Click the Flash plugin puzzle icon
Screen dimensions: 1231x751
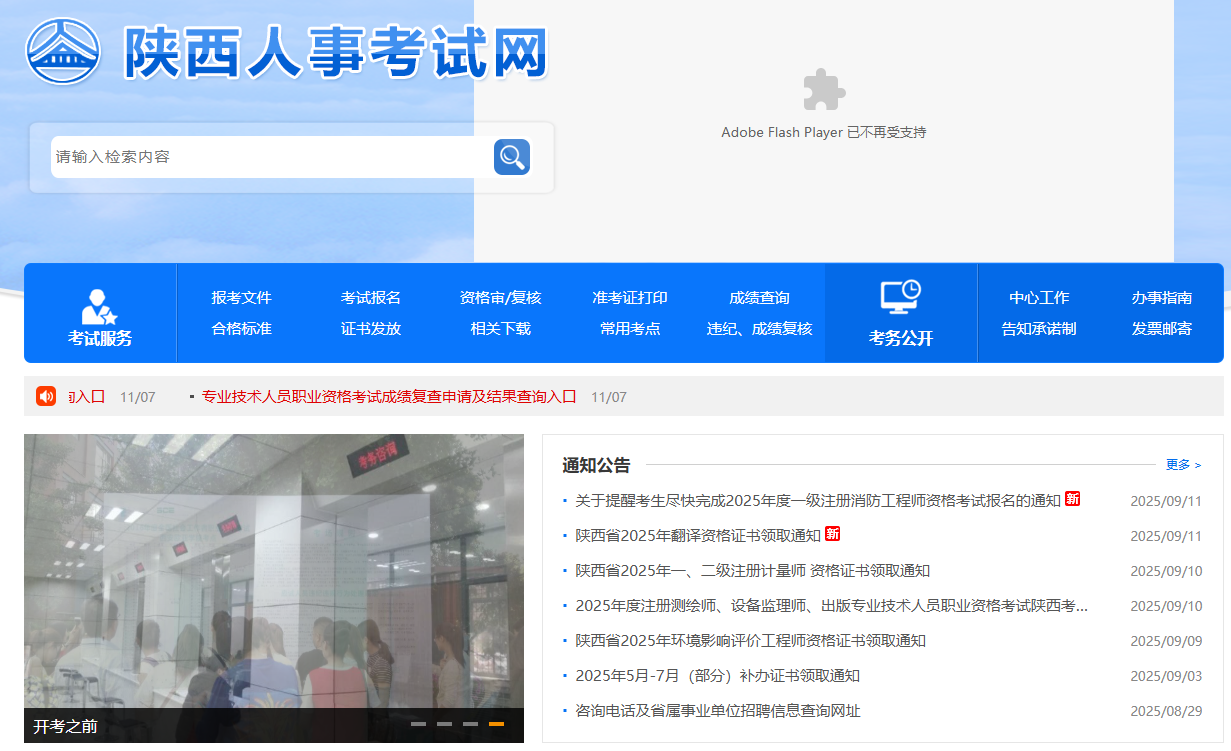824,90
